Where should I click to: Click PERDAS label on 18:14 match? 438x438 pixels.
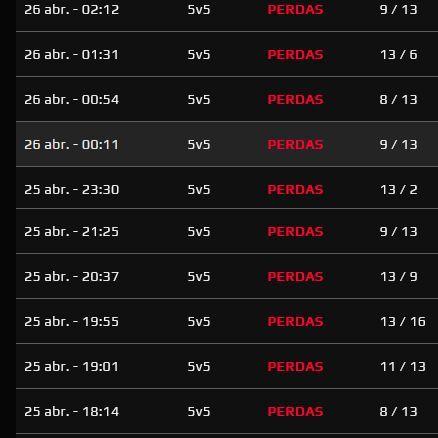(x=295, y=411)
